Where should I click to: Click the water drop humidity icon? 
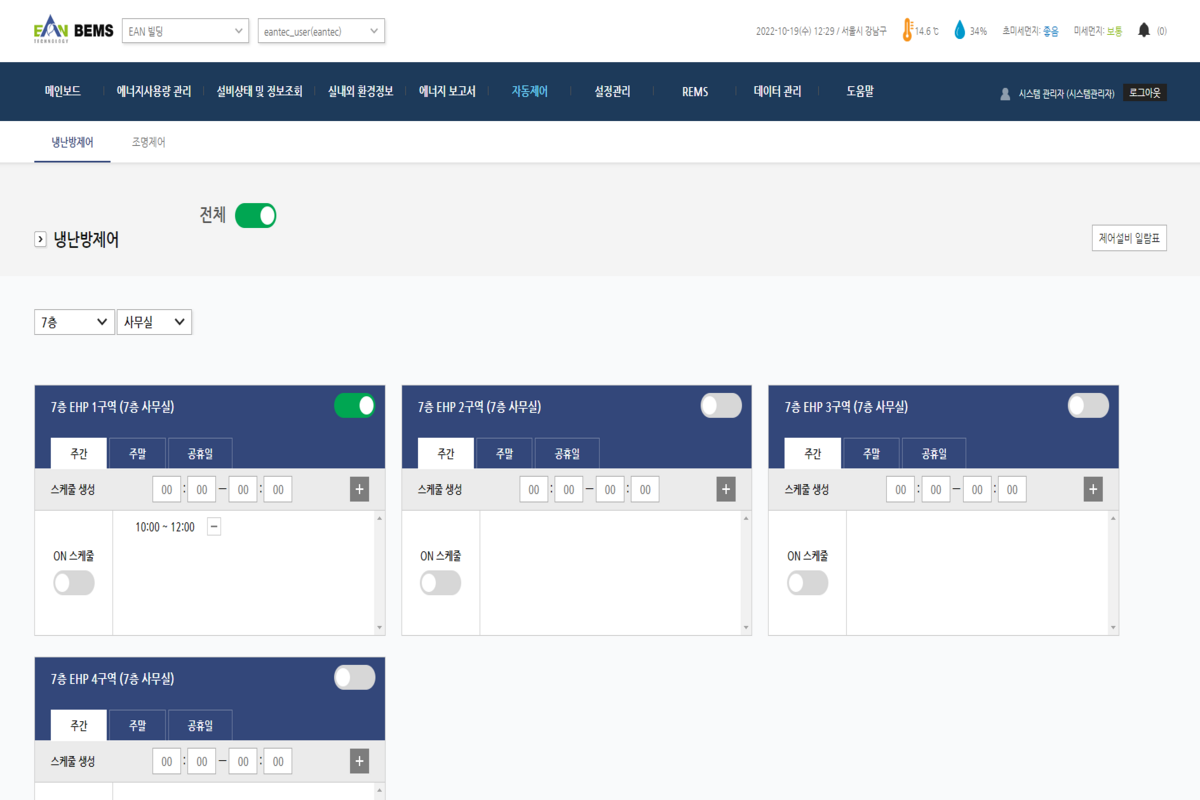(x=960, y=31)
